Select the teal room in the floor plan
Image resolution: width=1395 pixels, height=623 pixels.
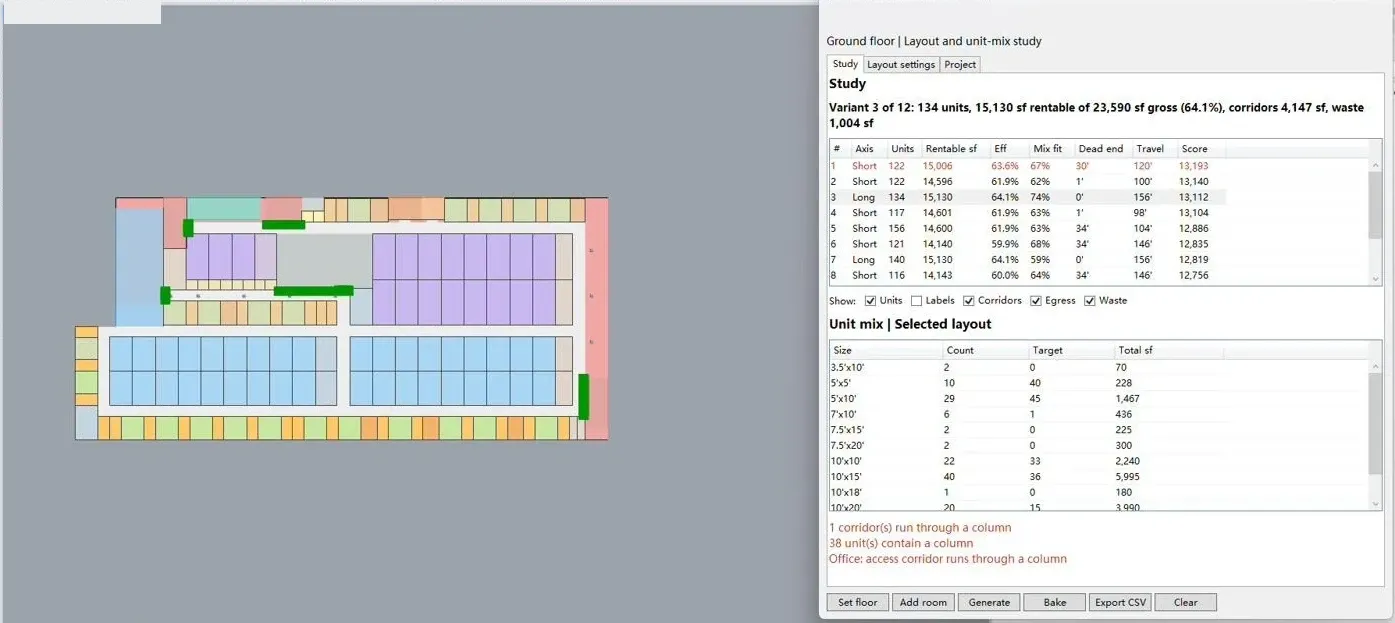pyautogui.click(x=224, y=208)
